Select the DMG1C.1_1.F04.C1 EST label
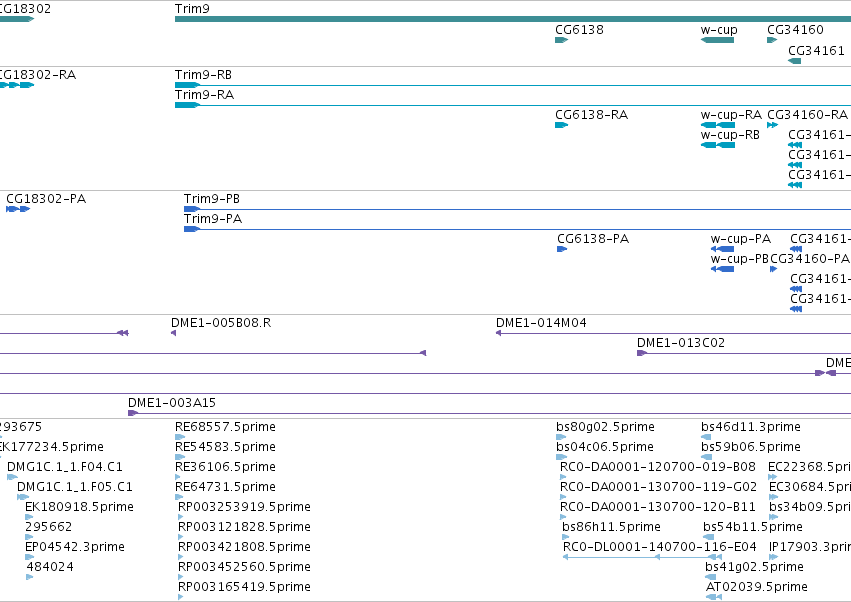Image resolution: width=851 pixels, height=602 pixels. tap(65, 467)
